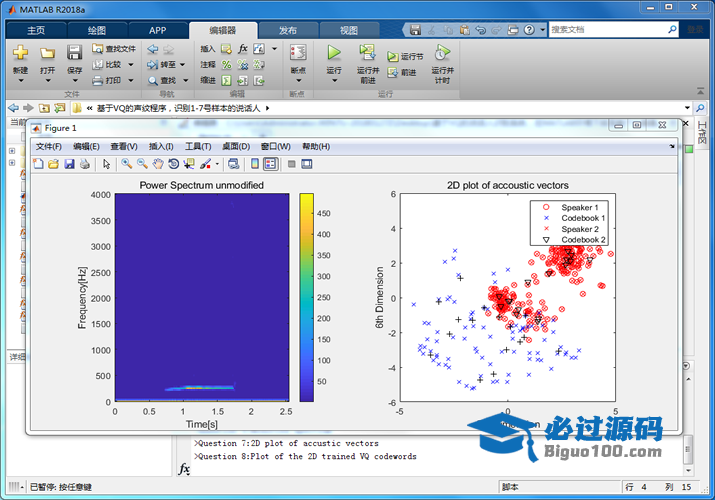Open the 断点 dropdown arrow
The height and width of the screenshot is (500, 715).
pos(299,81)
